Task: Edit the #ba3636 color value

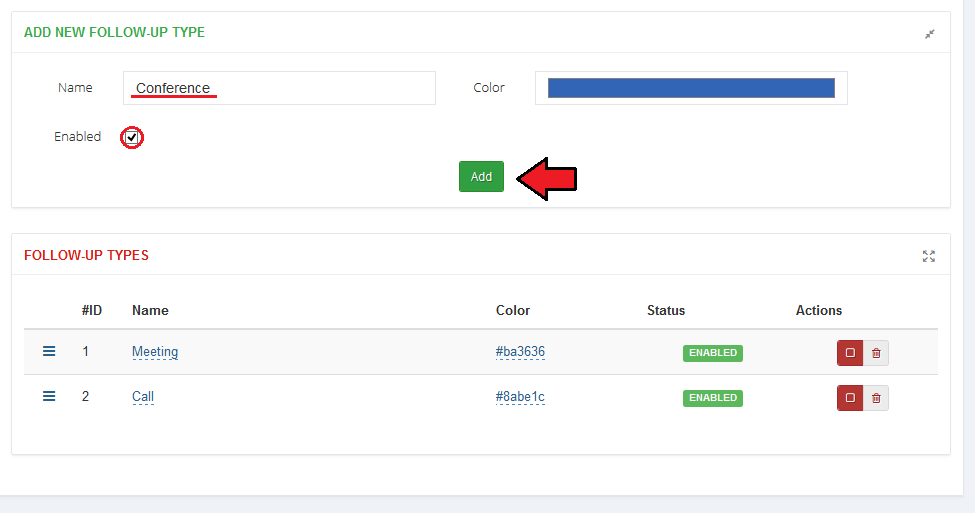Action: pyautogui.click(x=520, y=352)
